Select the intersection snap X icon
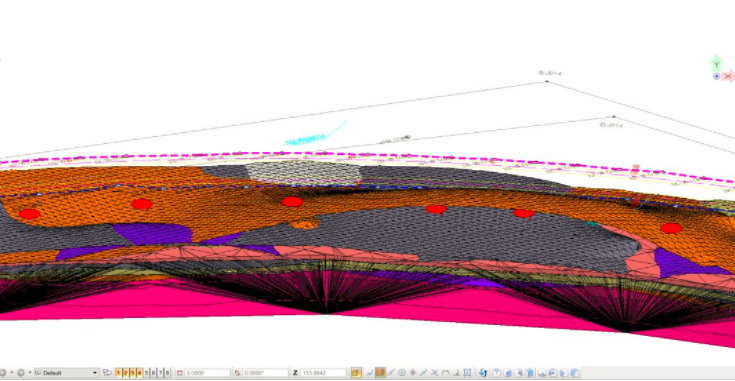735x381 pixels. tap(435, 373)
